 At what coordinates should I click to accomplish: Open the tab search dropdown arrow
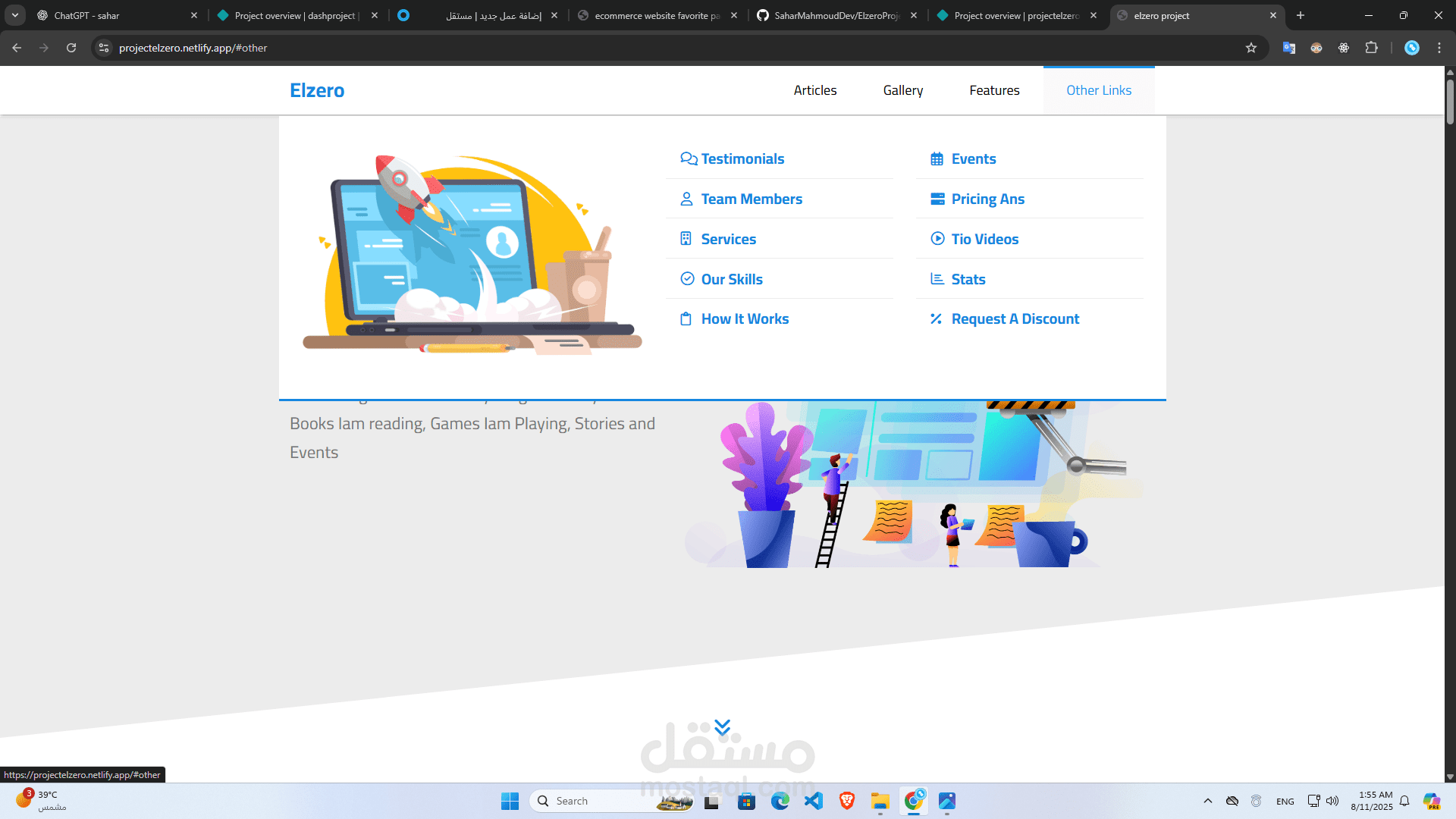[14, 15]
